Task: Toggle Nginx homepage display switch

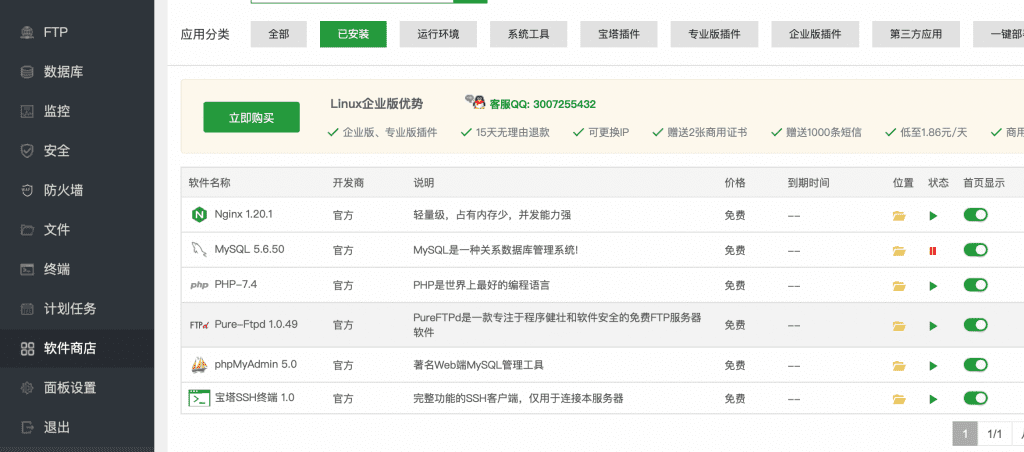Action: tap(975, 214)
